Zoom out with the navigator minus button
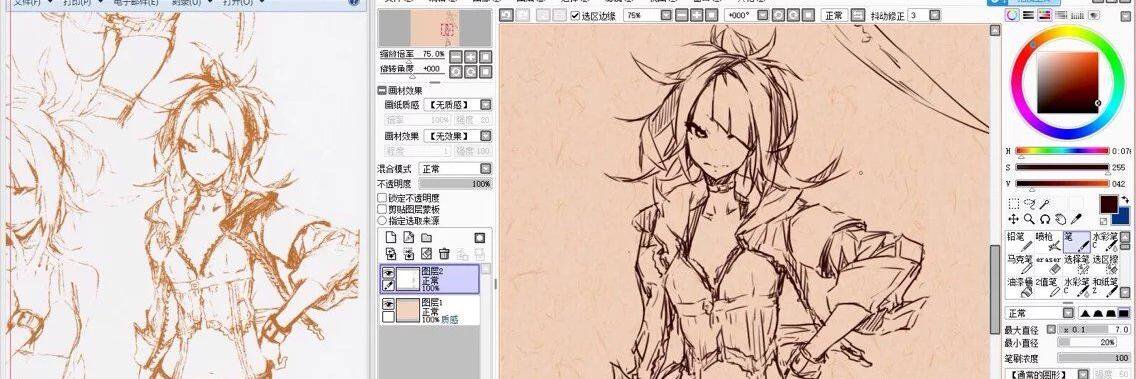 (456, 57)
